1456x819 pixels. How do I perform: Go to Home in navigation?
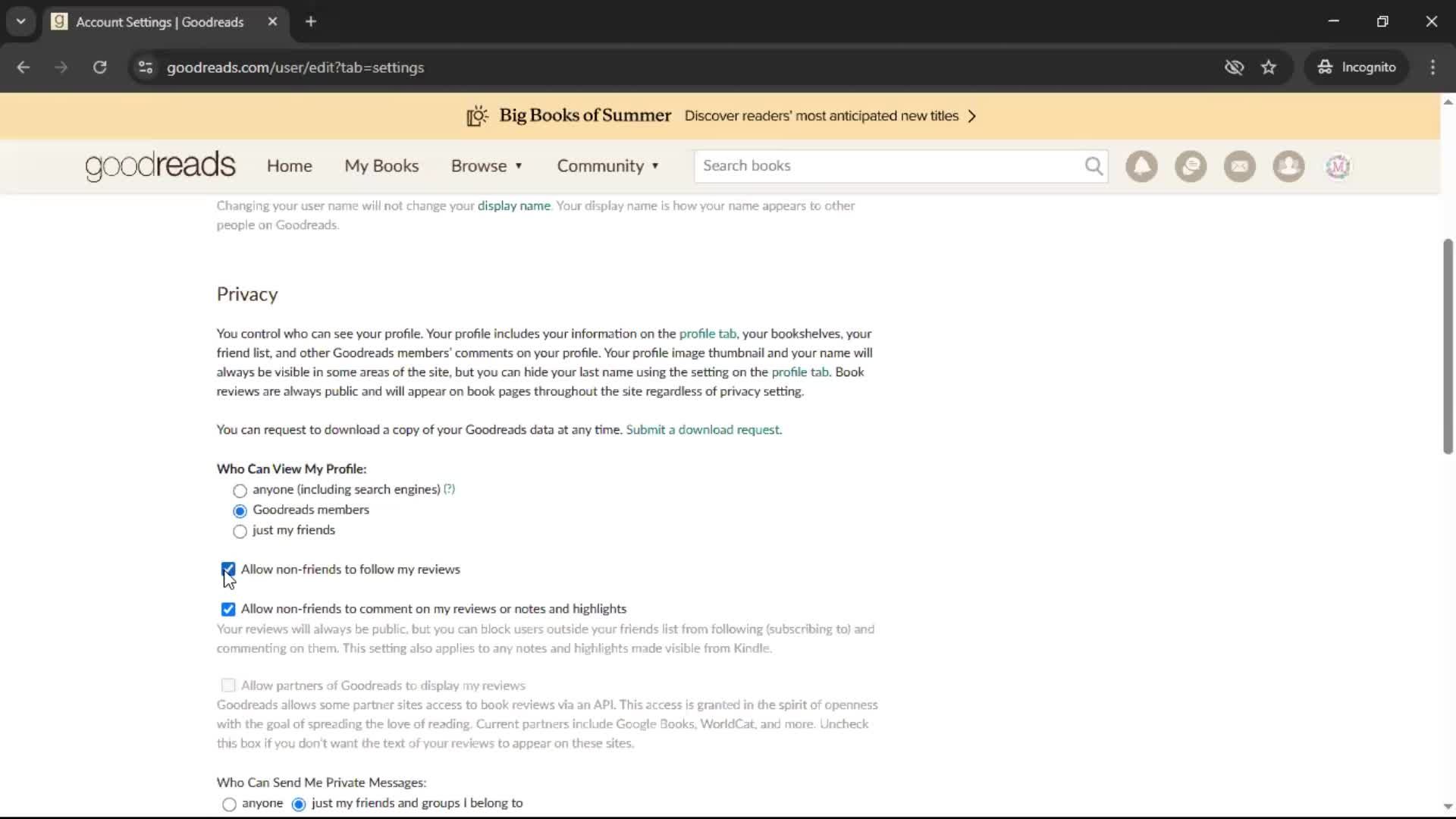click(x=290, y=166)
